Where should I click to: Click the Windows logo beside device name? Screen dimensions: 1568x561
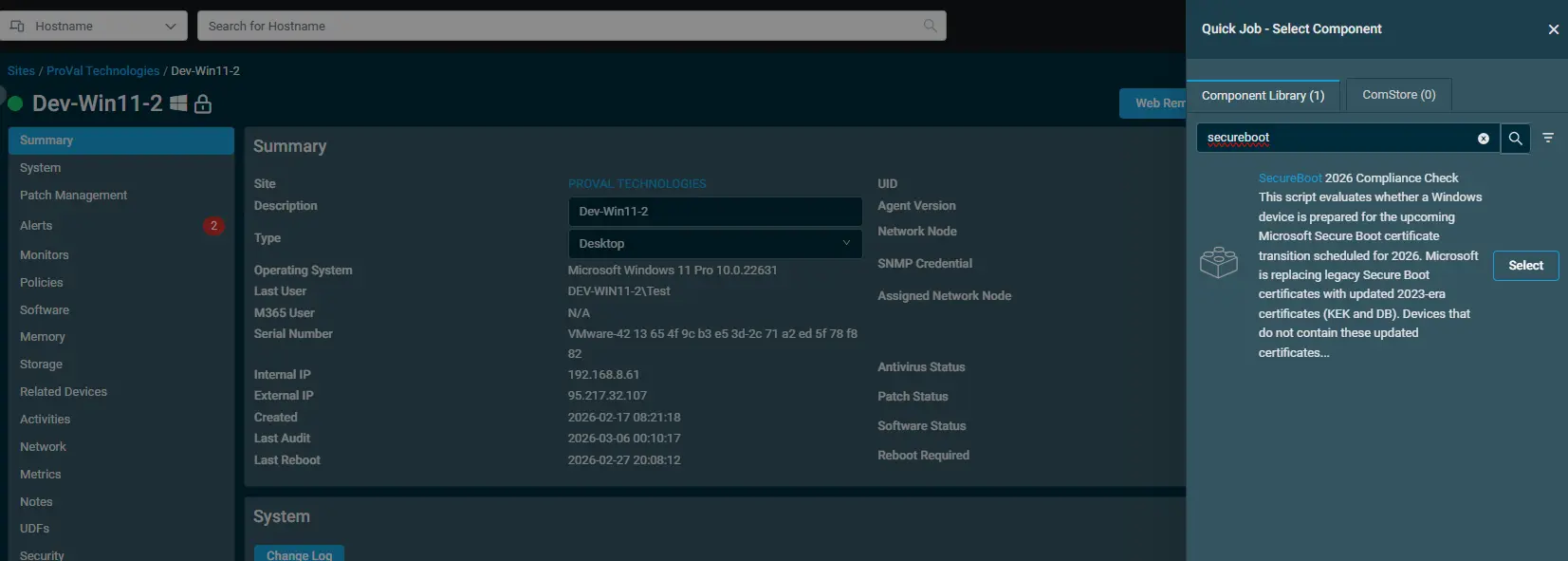(178, 103)
